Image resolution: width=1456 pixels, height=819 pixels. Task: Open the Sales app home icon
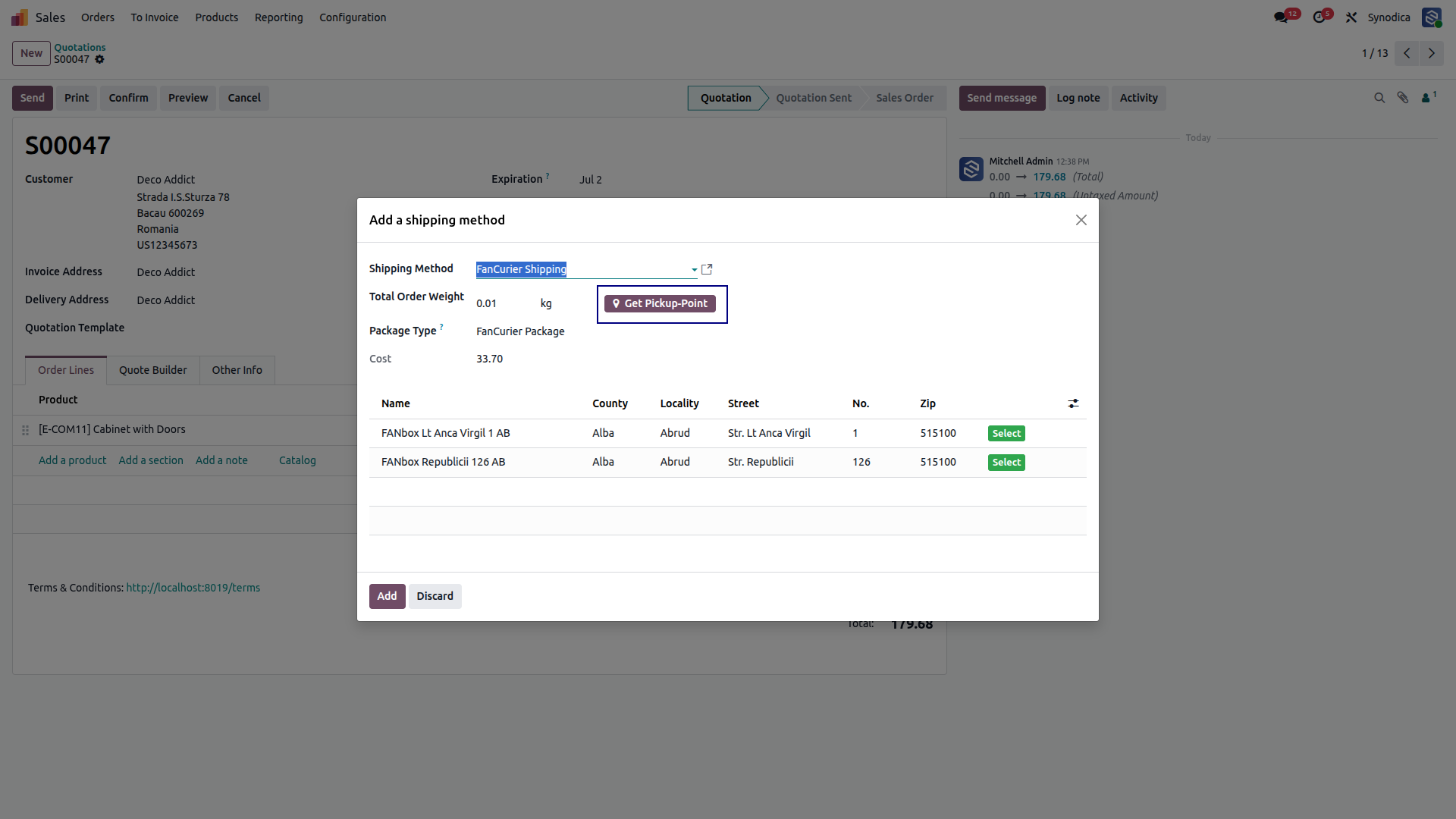(x=20, y=17)
